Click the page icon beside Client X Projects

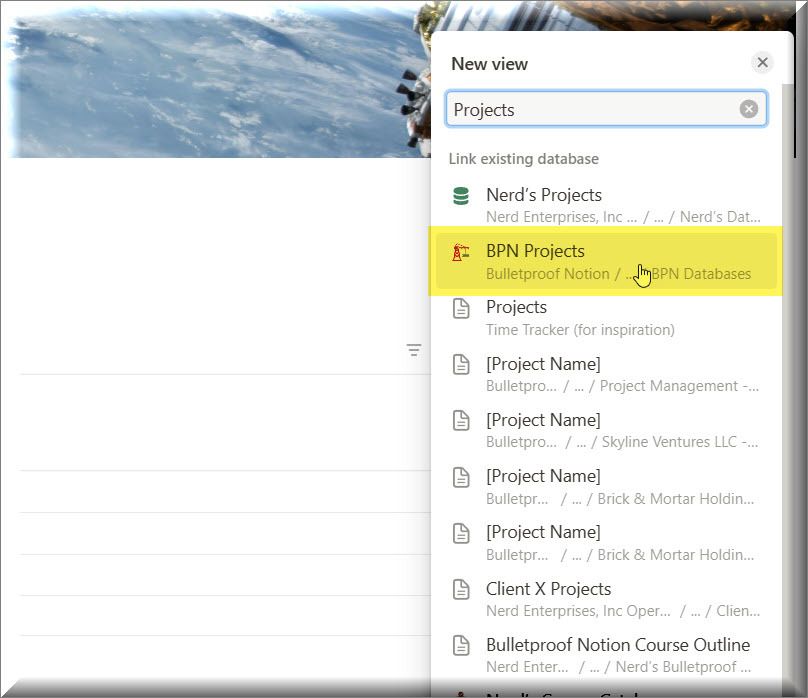(x=461, y=589)
